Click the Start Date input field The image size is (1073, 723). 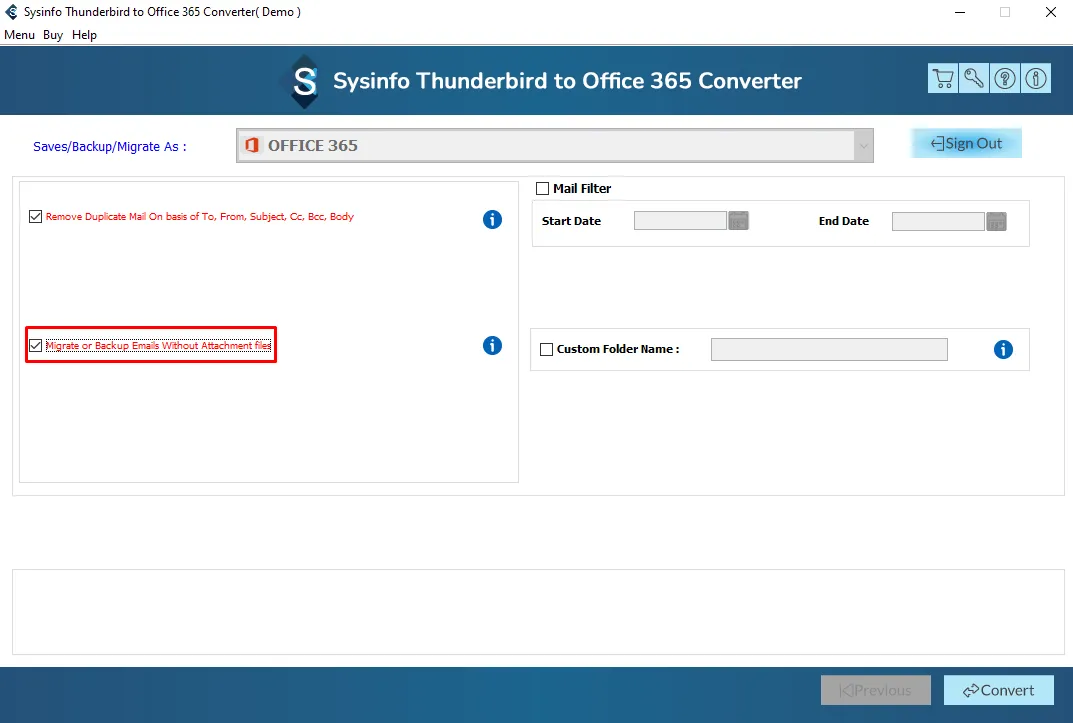point(680,221)
